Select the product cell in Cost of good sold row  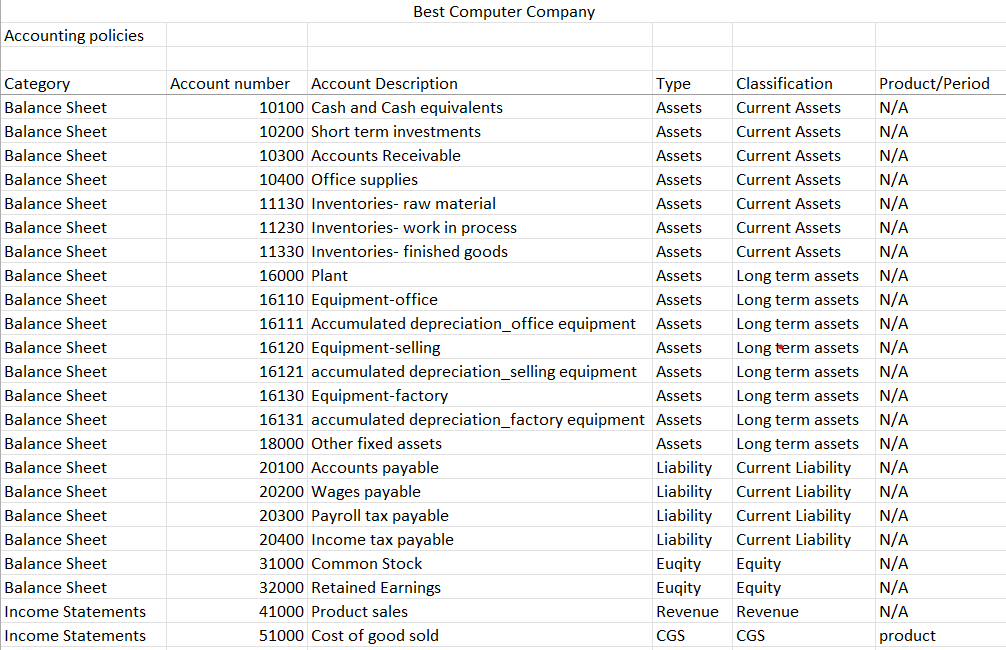940,636
